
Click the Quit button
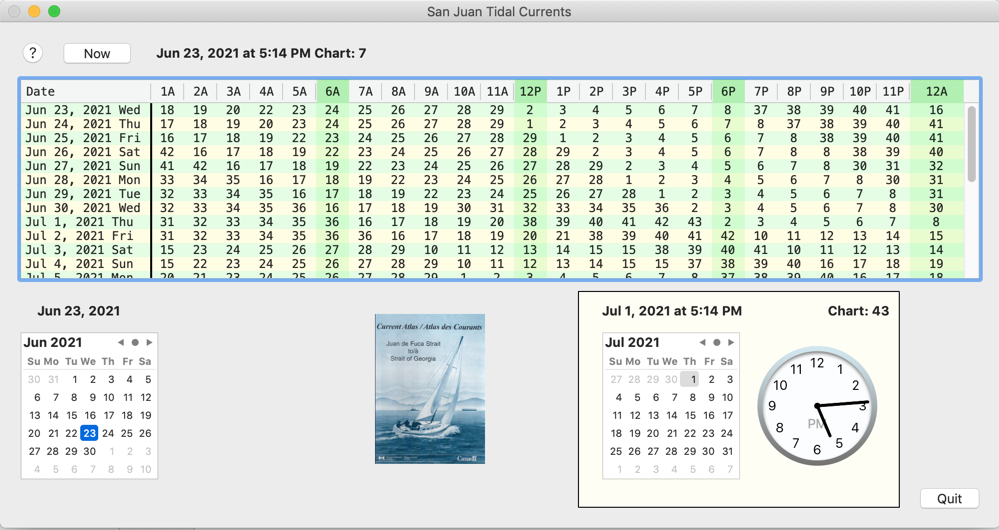coord(949,498)
